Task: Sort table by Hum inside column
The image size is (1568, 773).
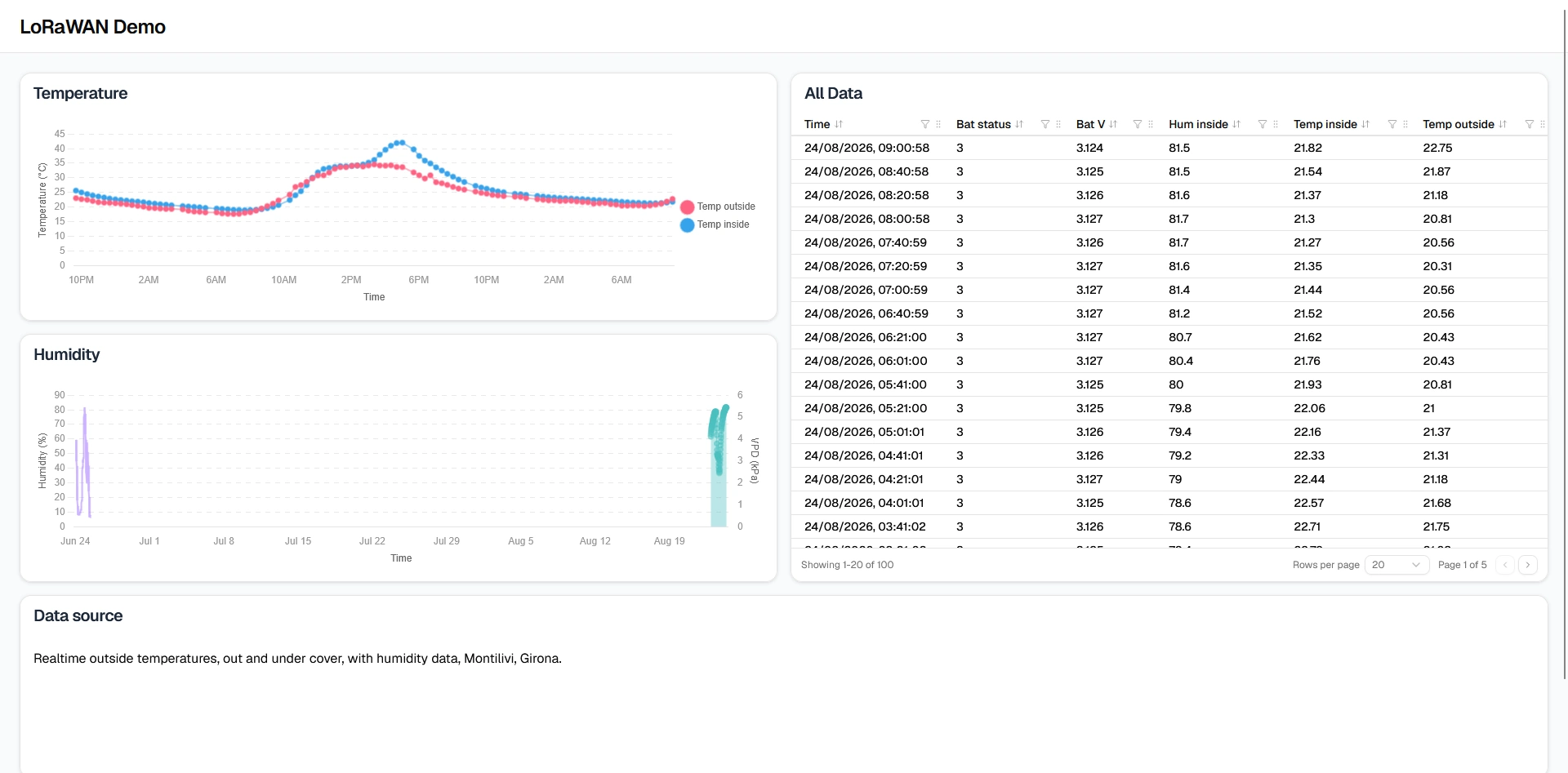Action: point(1236,124)
